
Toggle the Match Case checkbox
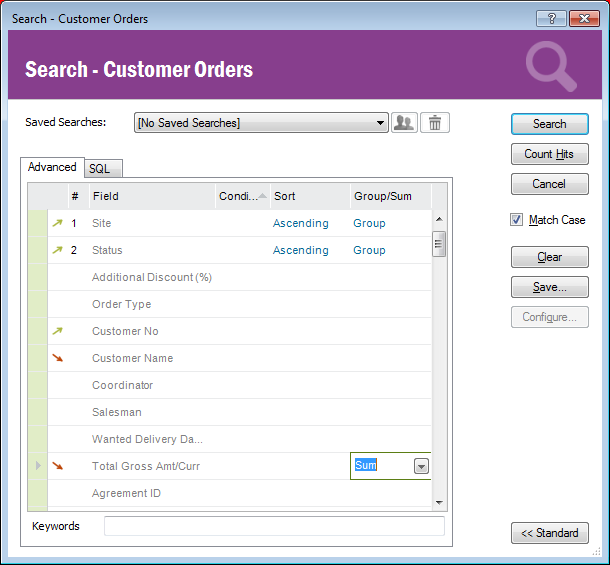(517, 220)
